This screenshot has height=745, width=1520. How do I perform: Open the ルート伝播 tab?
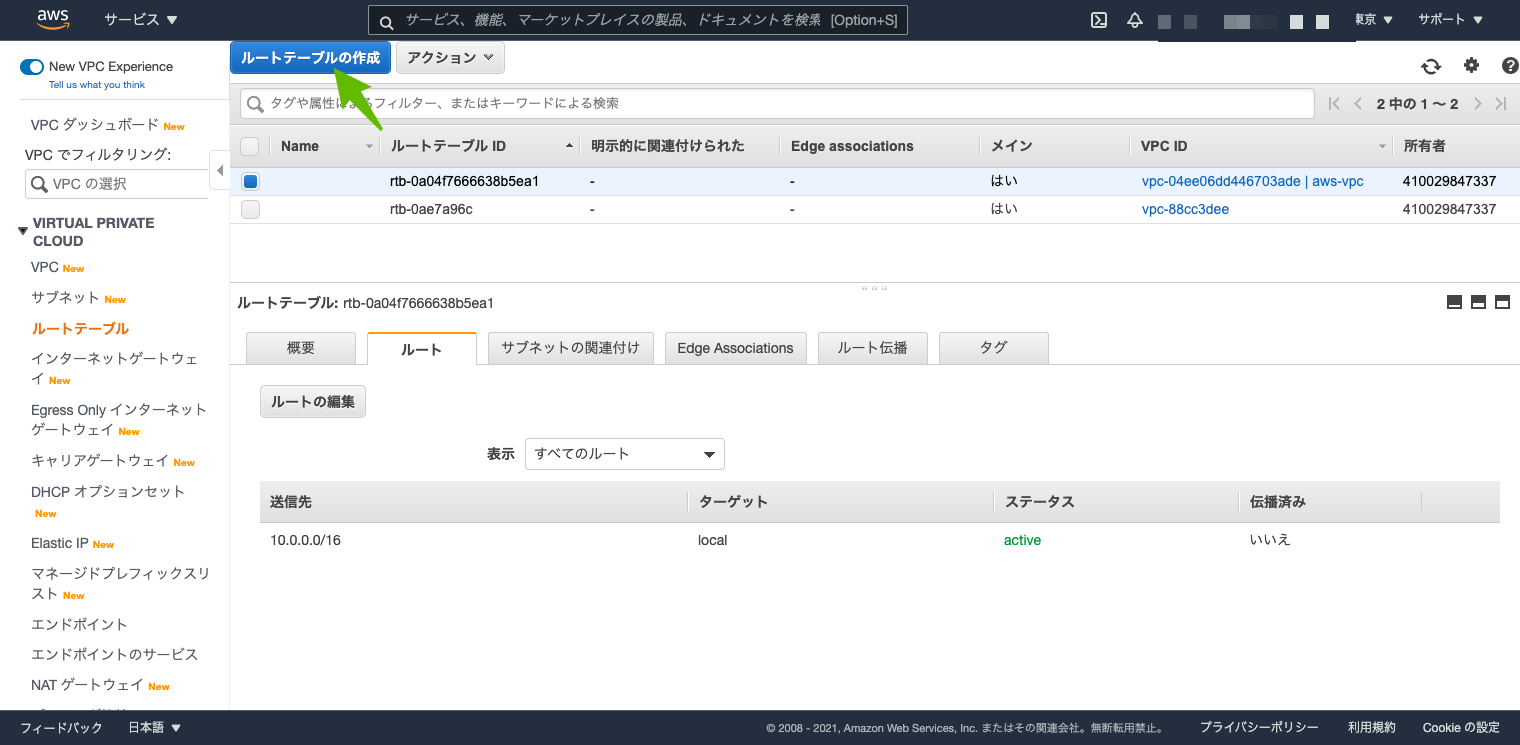[873, 348]
